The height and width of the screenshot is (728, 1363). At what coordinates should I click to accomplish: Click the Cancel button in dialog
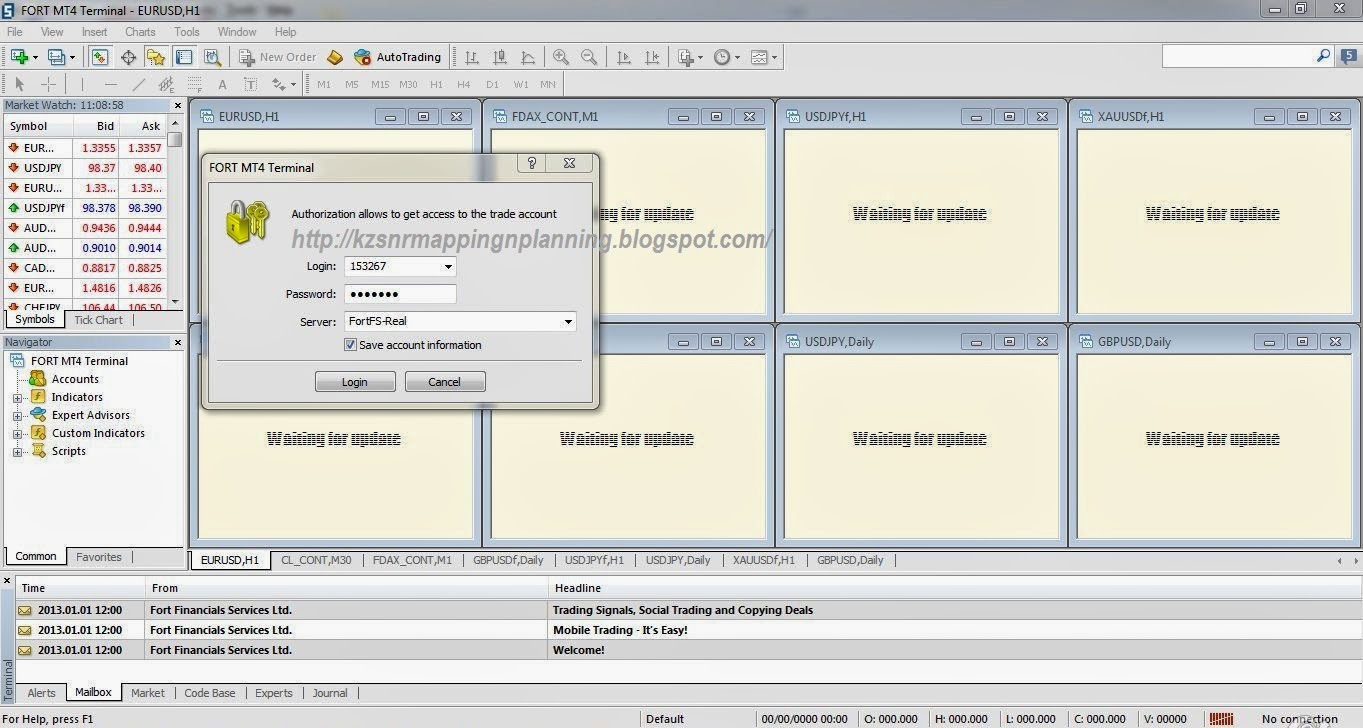click(445, 382)
